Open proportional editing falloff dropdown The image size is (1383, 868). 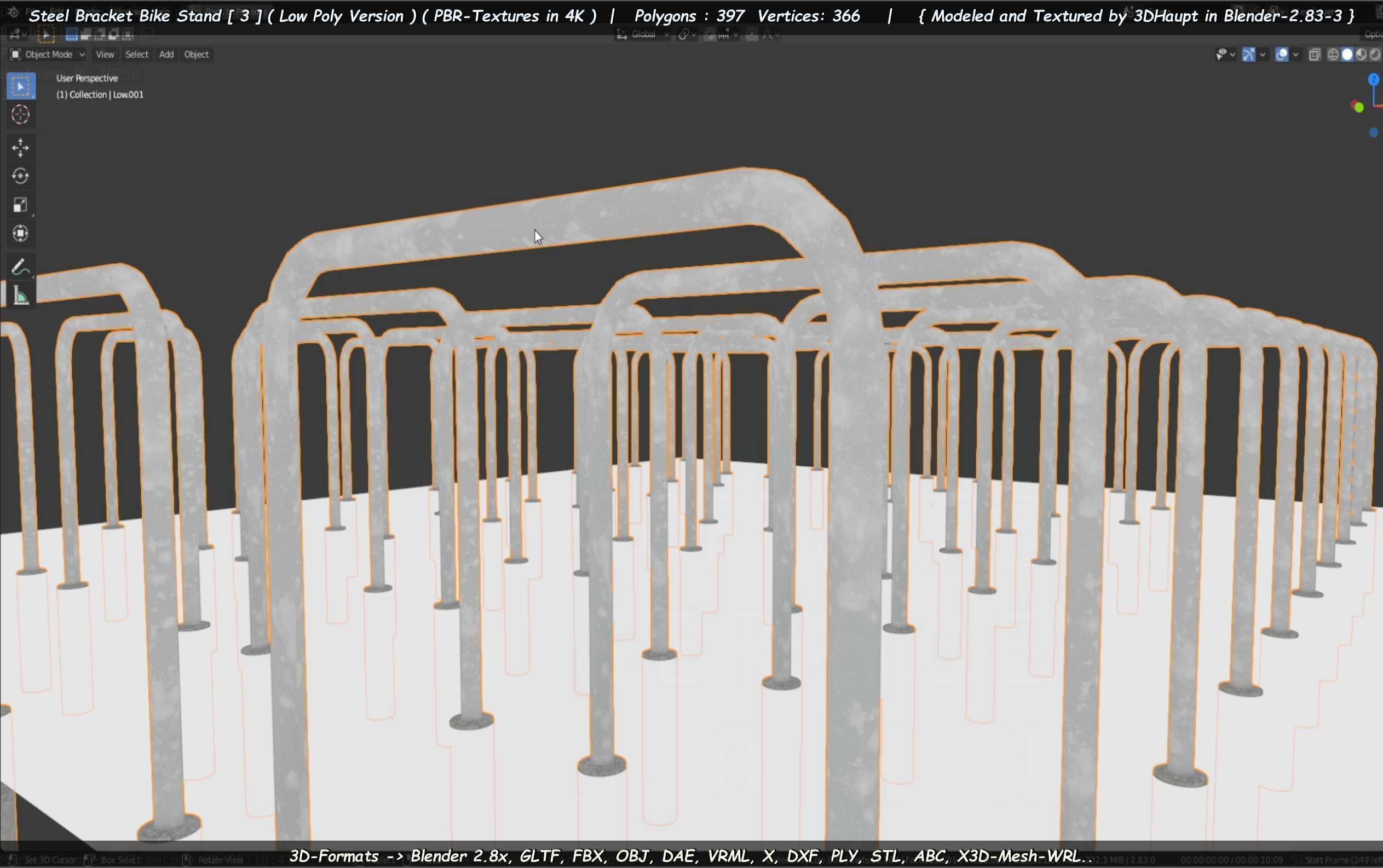770,35
